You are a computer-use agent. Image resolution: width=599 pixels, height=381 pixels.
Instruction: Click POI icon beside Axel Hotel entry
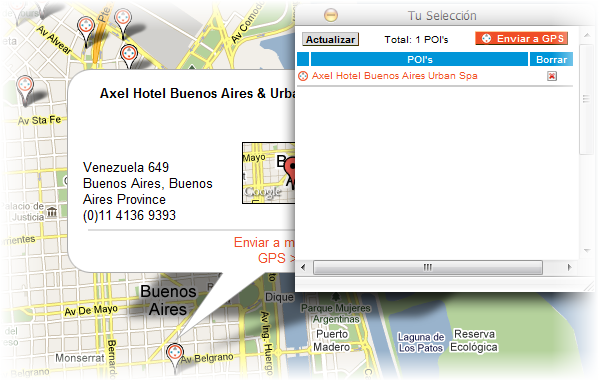[303, 76]
